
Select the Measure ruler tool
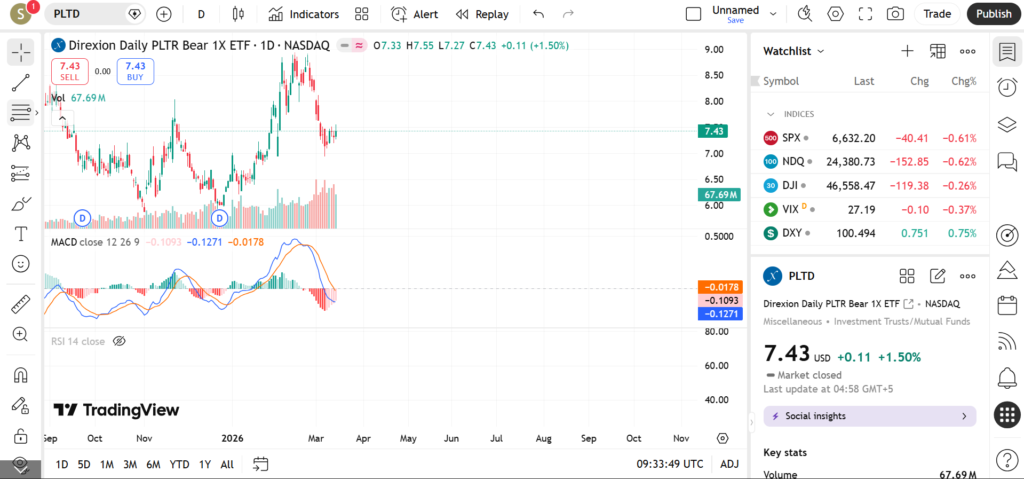20,304
